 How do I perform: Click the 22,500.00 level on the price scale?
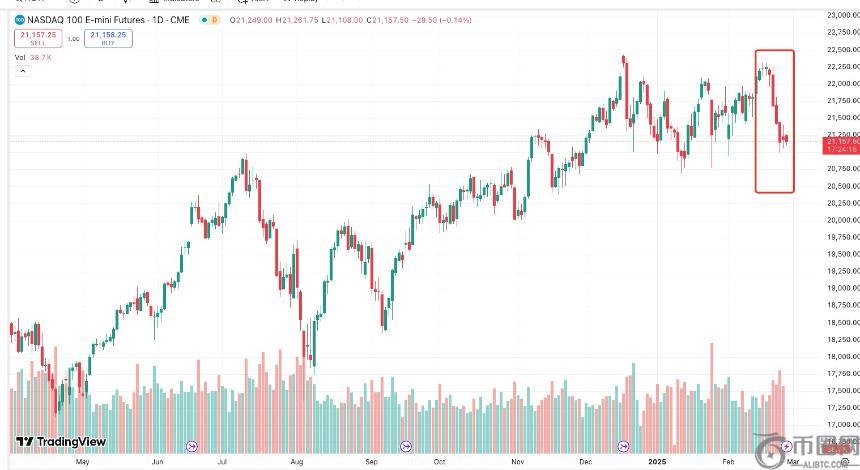coord(839,49)
